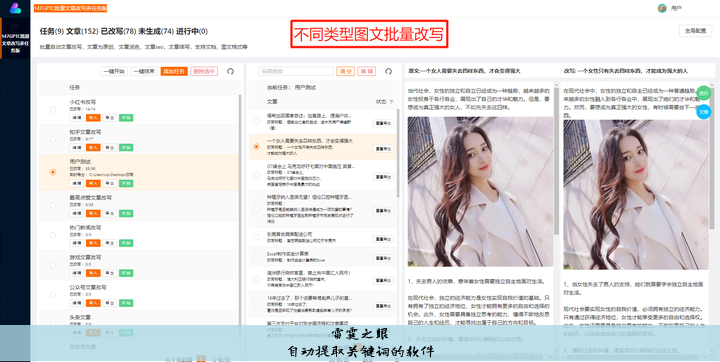
Task: Click the first white button under 用户测试
Action: tap(77, 183)
